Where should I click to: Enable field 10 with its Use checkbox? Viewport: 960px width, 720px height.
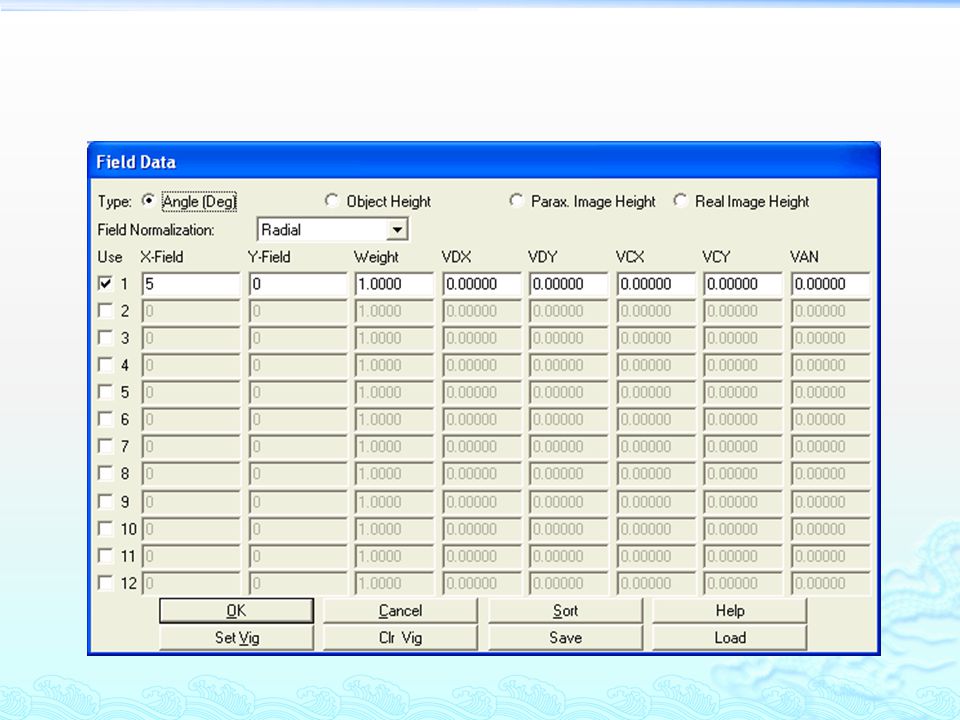click(105, 528)
